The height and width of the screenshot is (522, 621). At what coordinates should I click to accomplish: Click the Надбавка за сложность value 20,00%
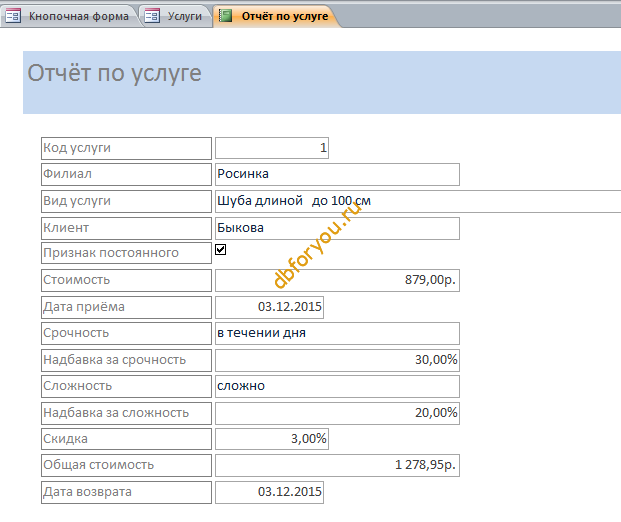click(x=337, y=413)
